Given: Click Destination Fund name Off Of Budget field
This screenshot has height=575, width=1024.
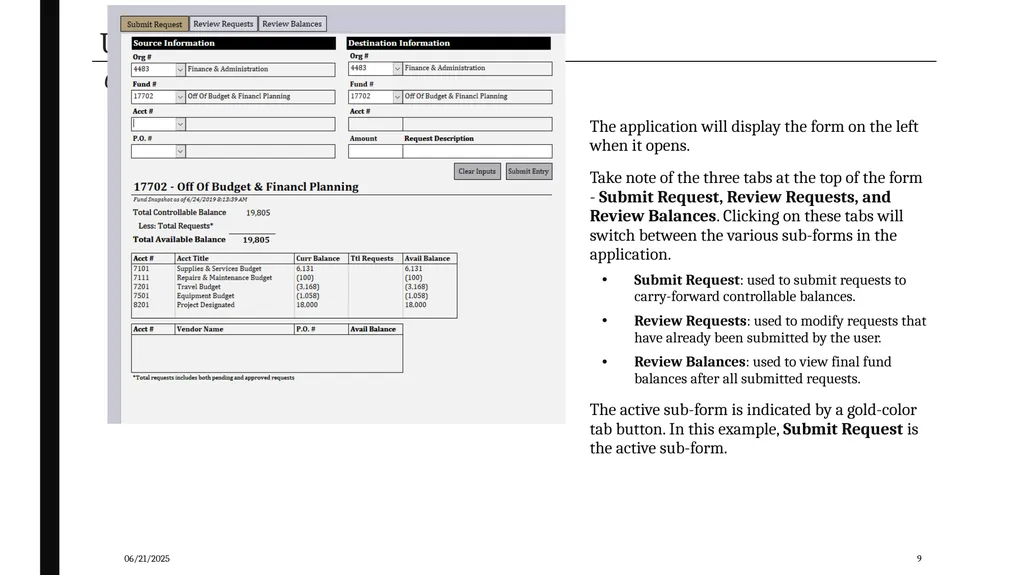Looking at the screenshot, I should point(477,97).
